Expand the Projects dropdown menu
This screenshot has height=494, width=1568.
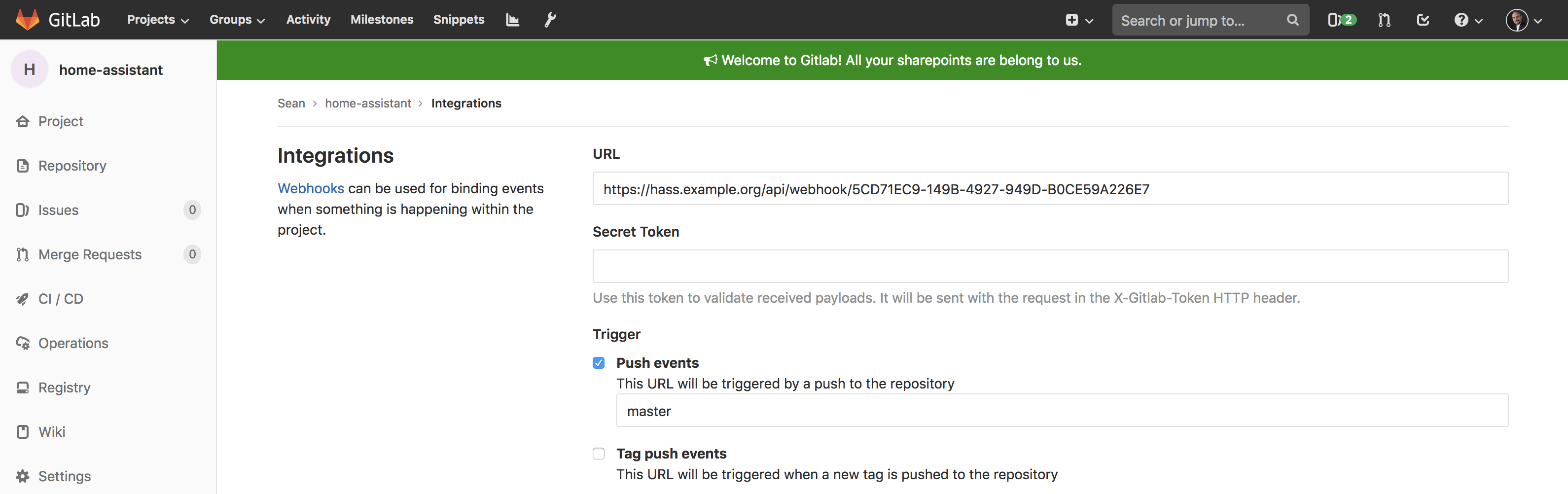click(x=158, y=20)
